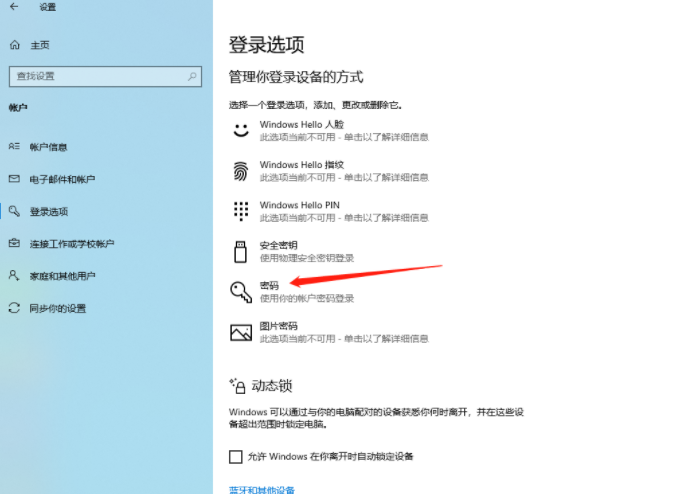Click the 使用物理安全密钥登录 description
Viewport: 700px width, 494px height.
click(307, 258)
